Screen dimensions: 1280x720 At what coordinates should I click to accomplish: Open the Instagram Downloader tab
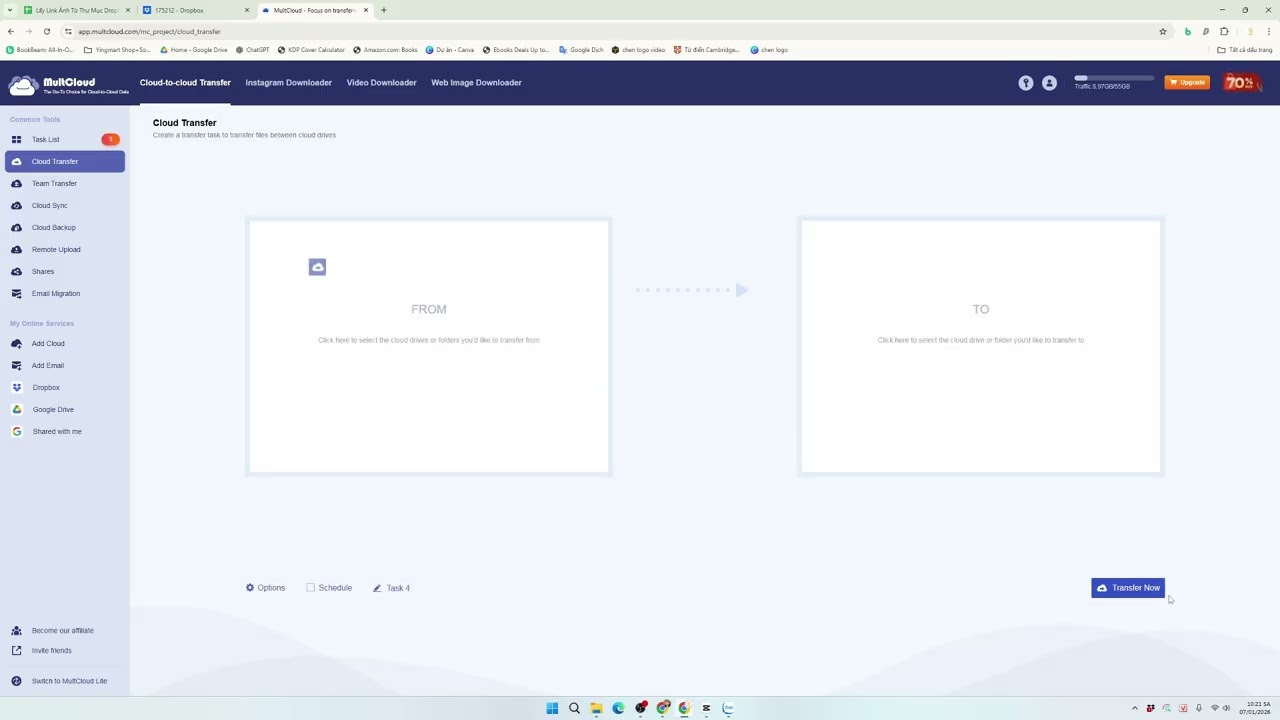pos(288,82)
